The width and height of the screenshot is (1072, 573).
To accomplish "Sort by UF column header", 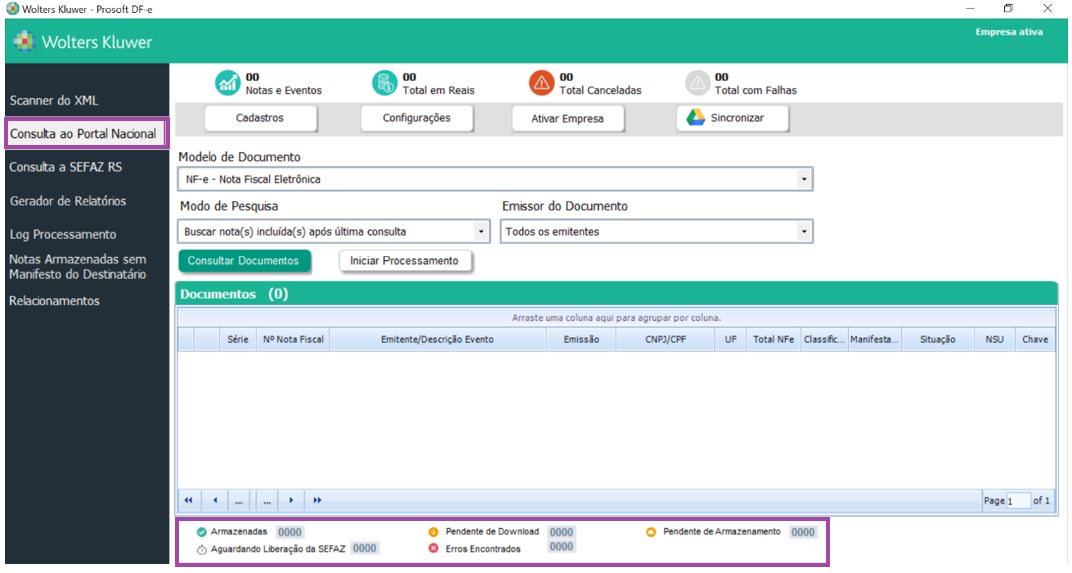I will tap(731, 339).
